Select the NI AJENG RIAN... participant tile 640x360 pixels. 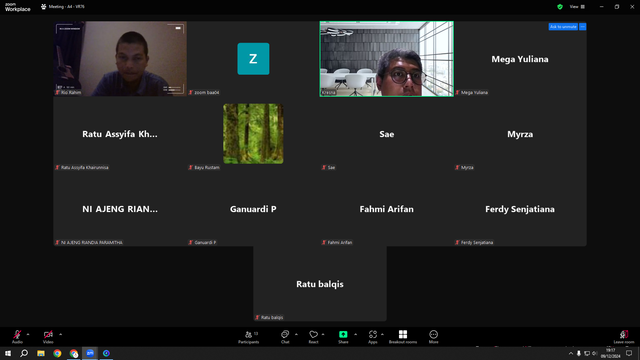pos(120,209)
